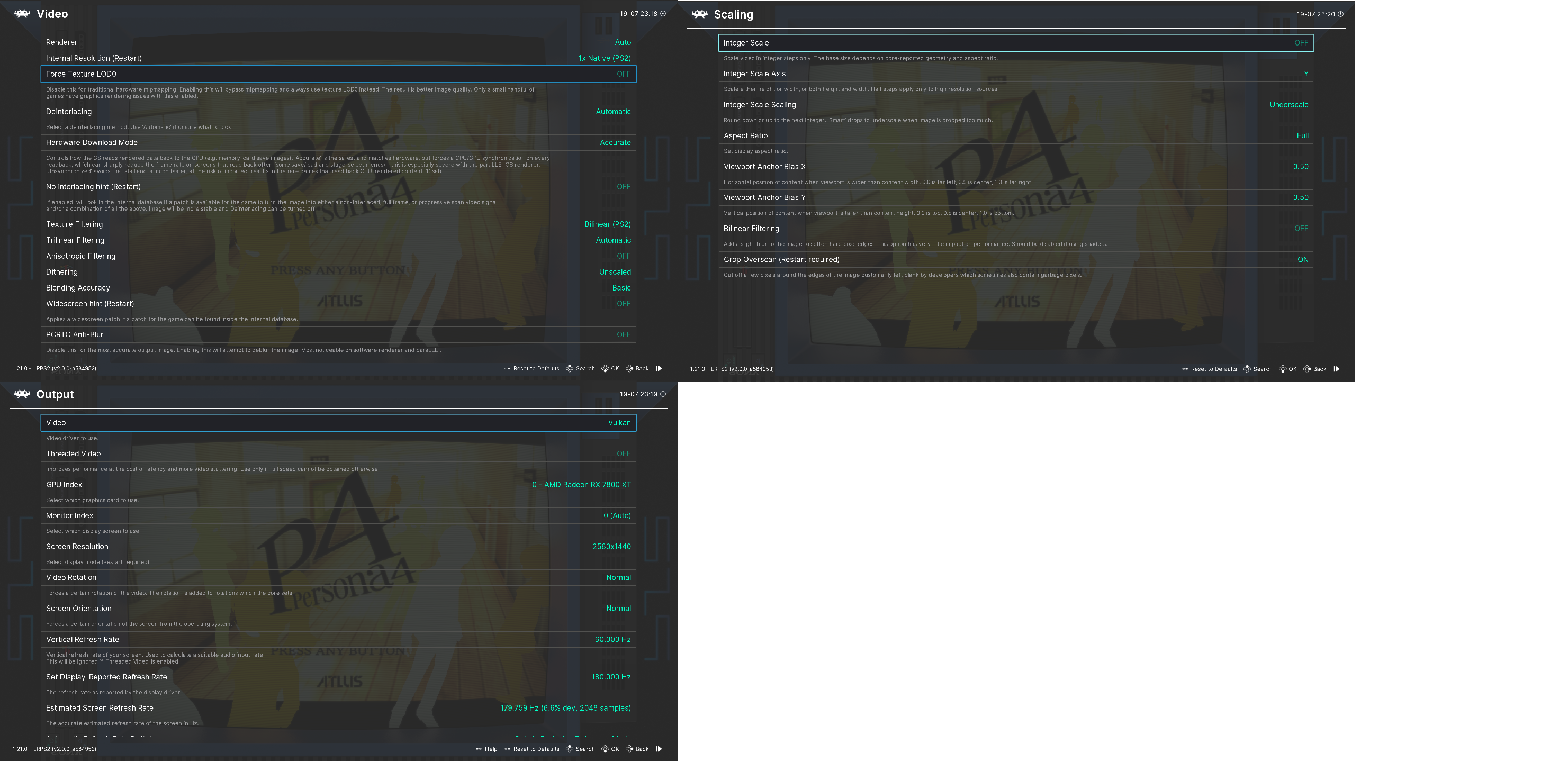Toggle PCRTC Anti-Blur in Video settings
Image resolution: width=1568 pixels, height=762 pixels.
338,335
